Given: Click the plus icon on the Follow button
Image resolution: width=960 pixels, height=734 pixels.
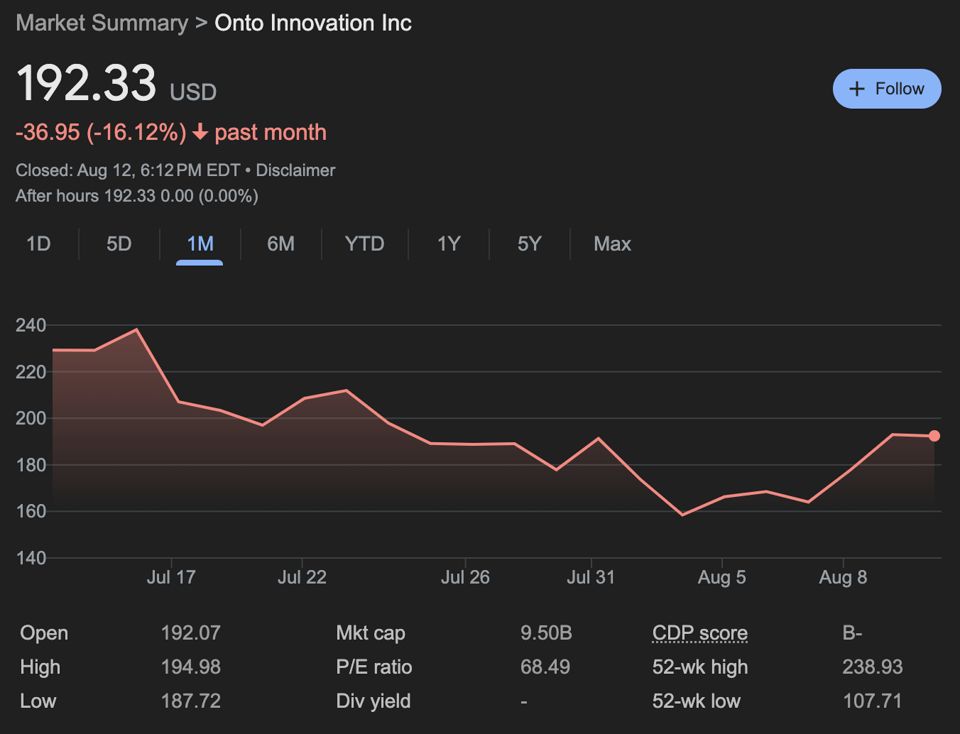Looking at the screenshot, I should point(857,88).
